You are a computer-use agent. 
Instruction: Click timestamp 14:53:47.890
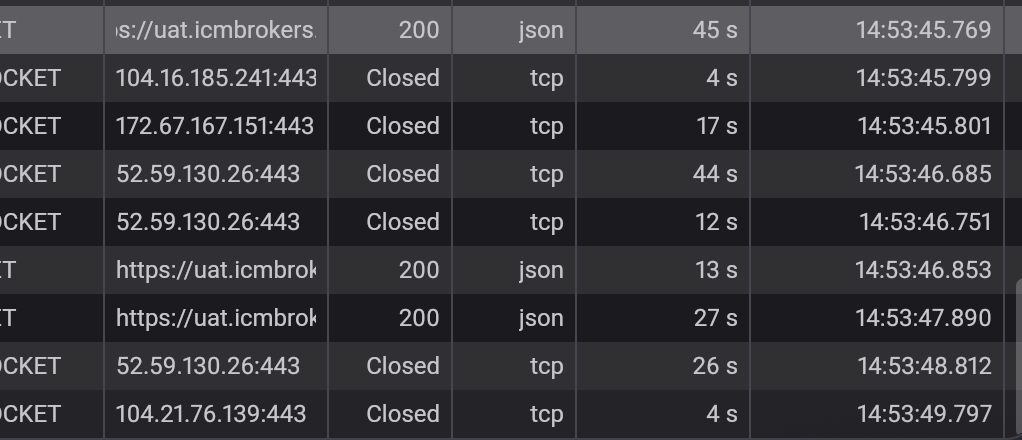tap(923, 318)
